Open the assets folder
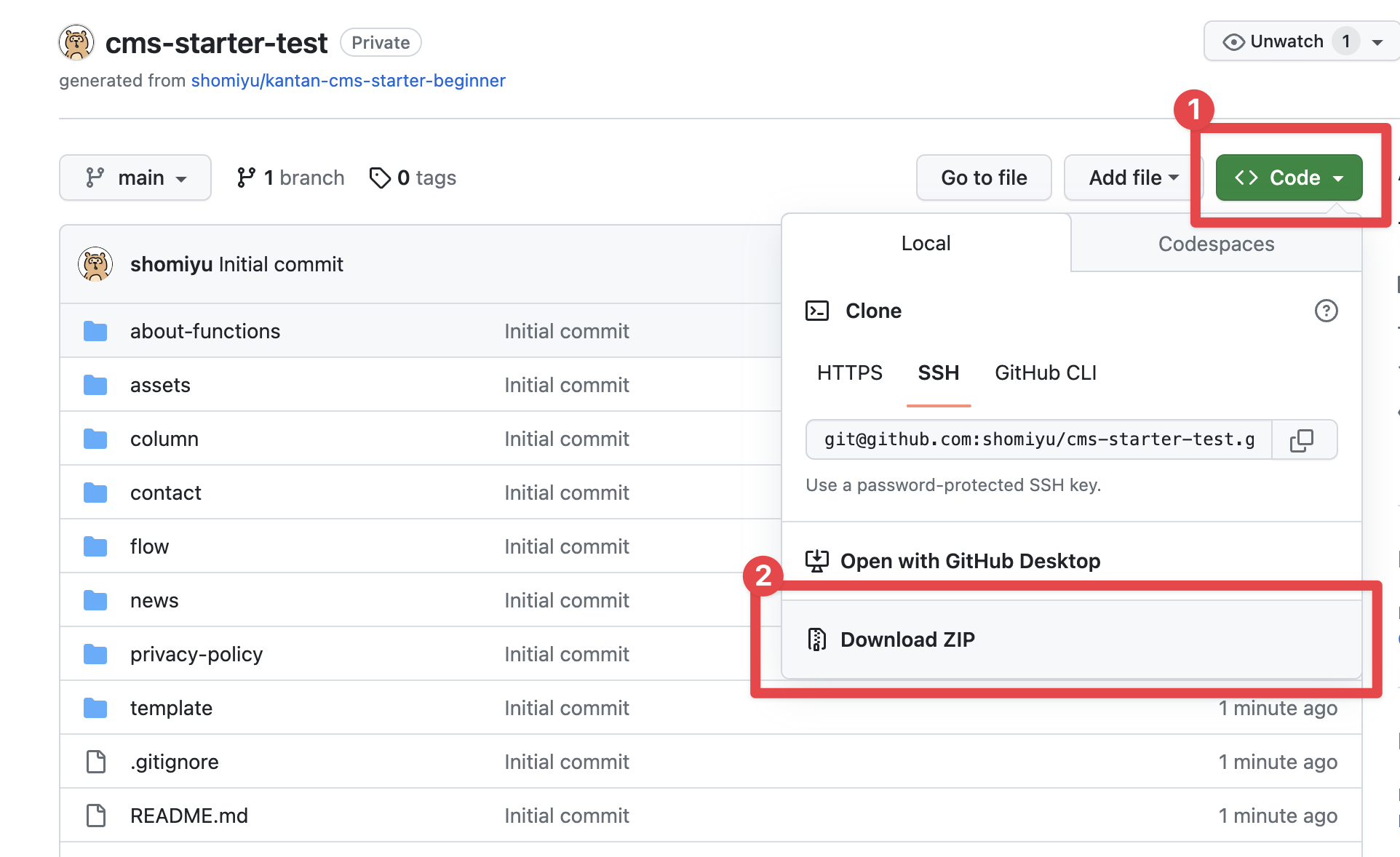The width and height of the screenshot is (1400, 857). (x=160, y=386)
